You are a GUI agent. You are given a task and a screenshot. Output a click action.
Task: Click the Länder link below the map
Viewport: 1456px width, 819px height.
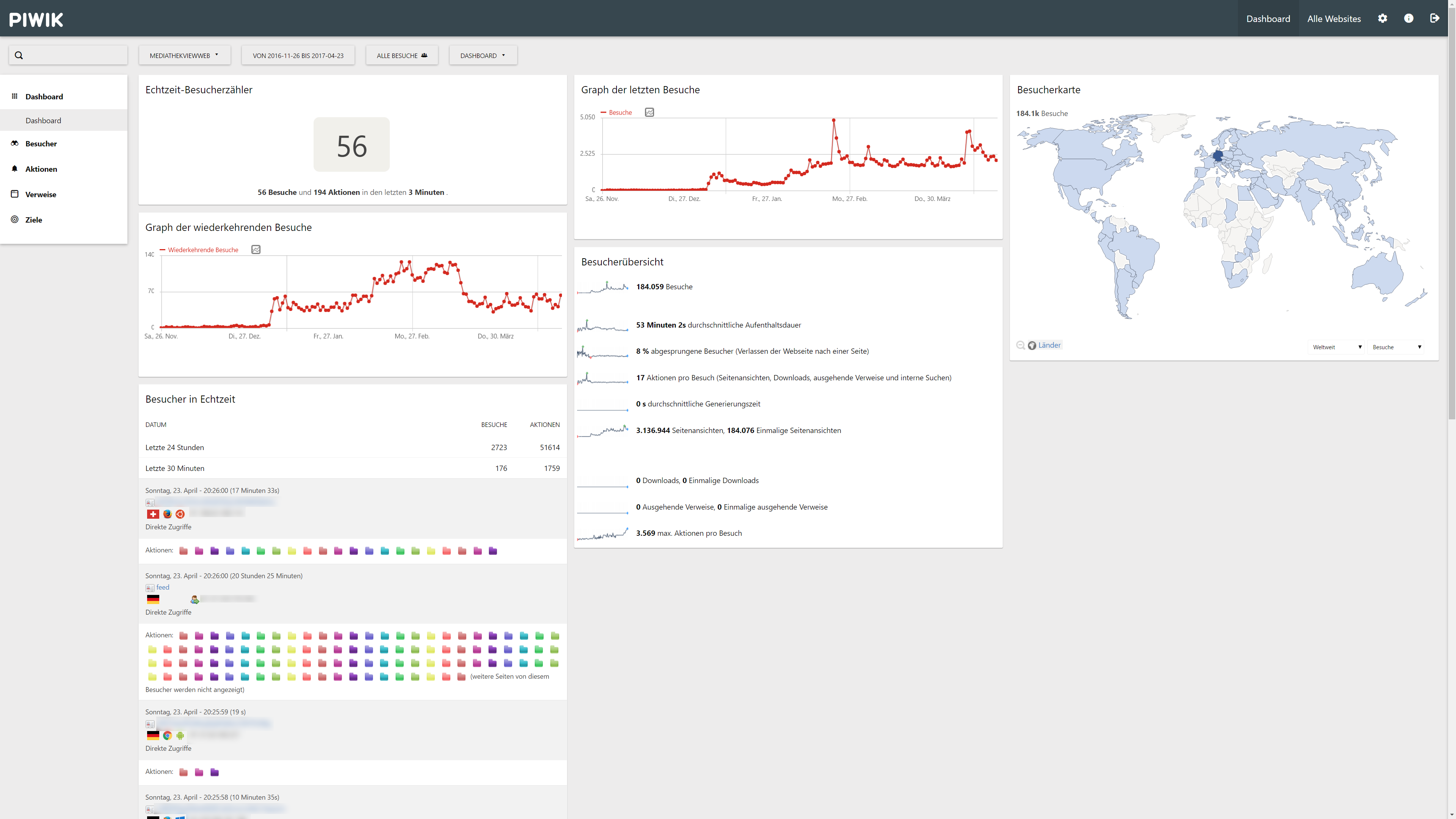pyautogui.click(x=1049, y=345)
